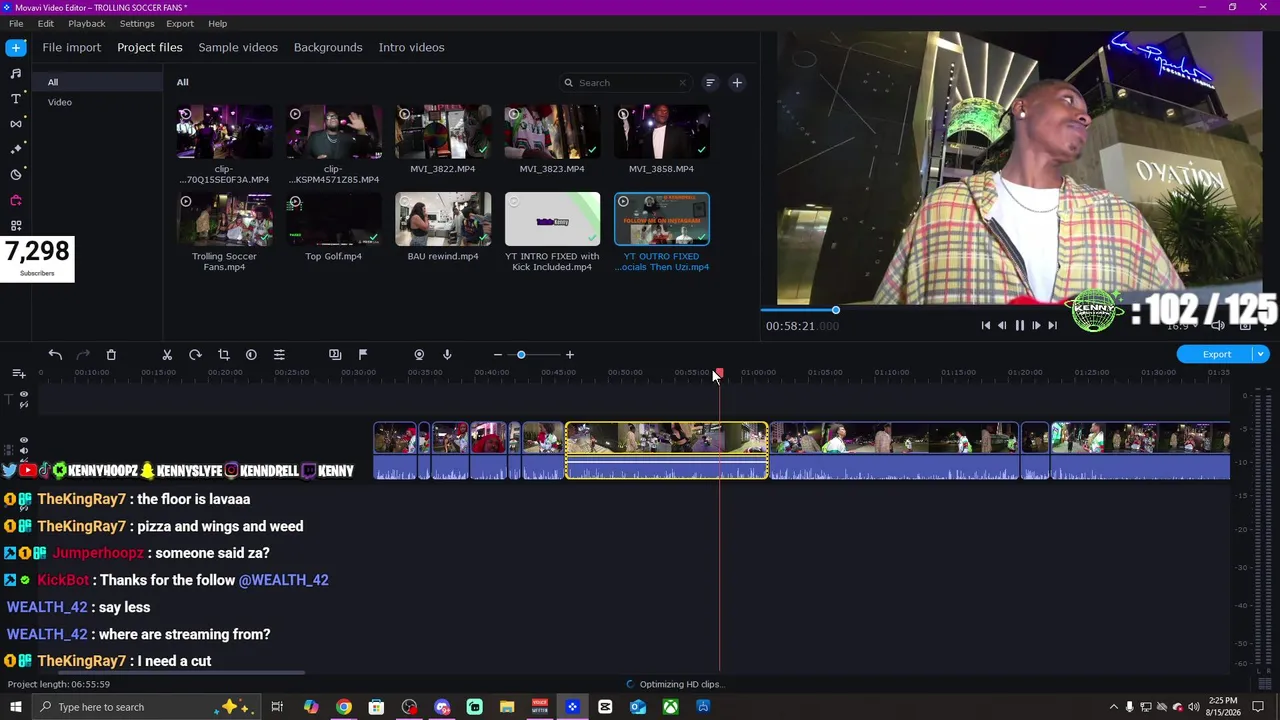The width and height of the screenshot is (1280, 720).
Task: Open the effects store bag icon
Action: click(16, 200)
